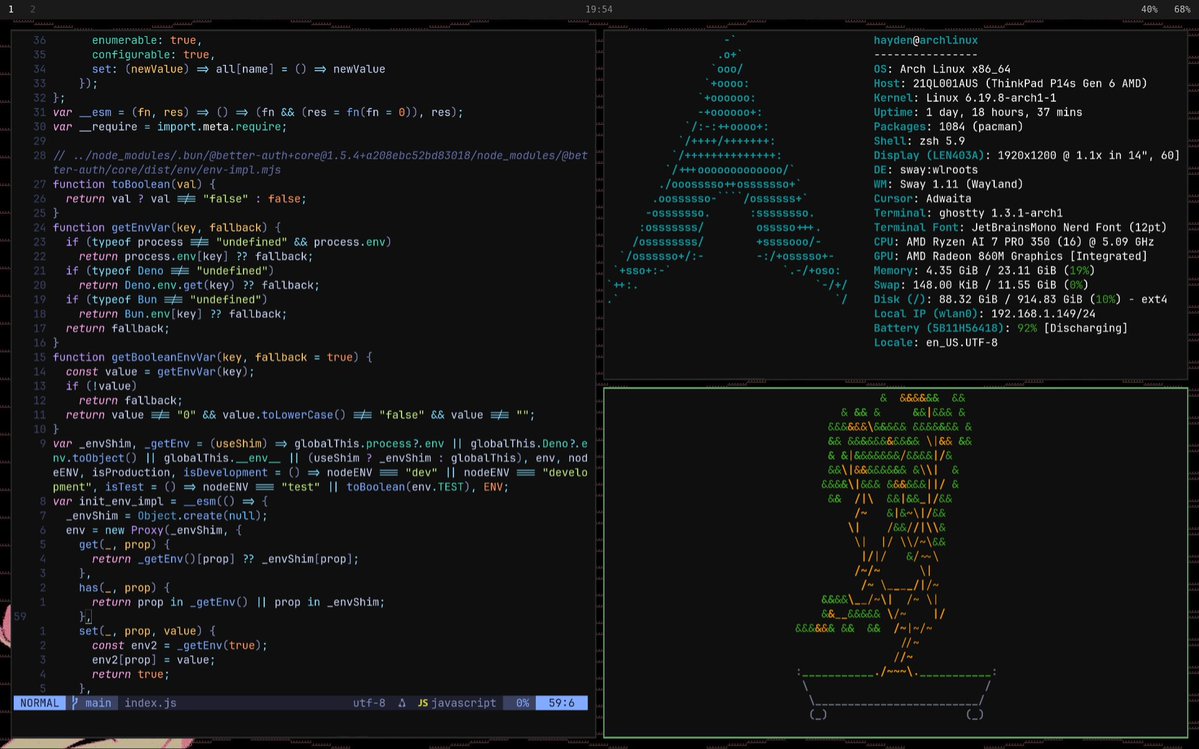Click the Memory: 4.35 GiB line
This screenshot has width=1199, height=749.
(984, 271)
